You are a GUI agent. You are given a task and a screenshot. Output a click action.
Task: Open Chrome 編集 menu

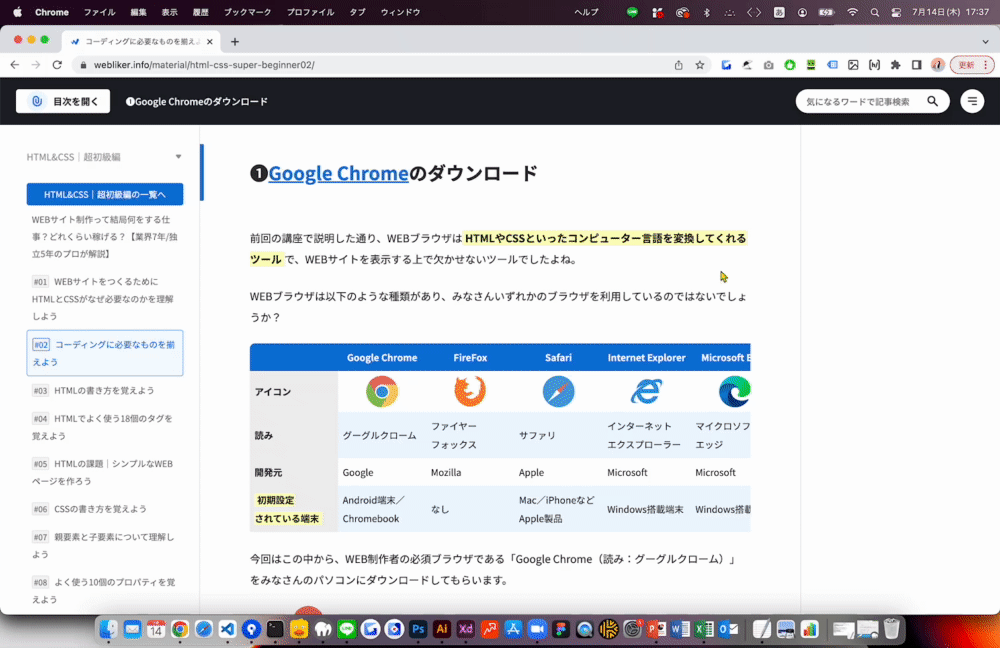point(138,12)
